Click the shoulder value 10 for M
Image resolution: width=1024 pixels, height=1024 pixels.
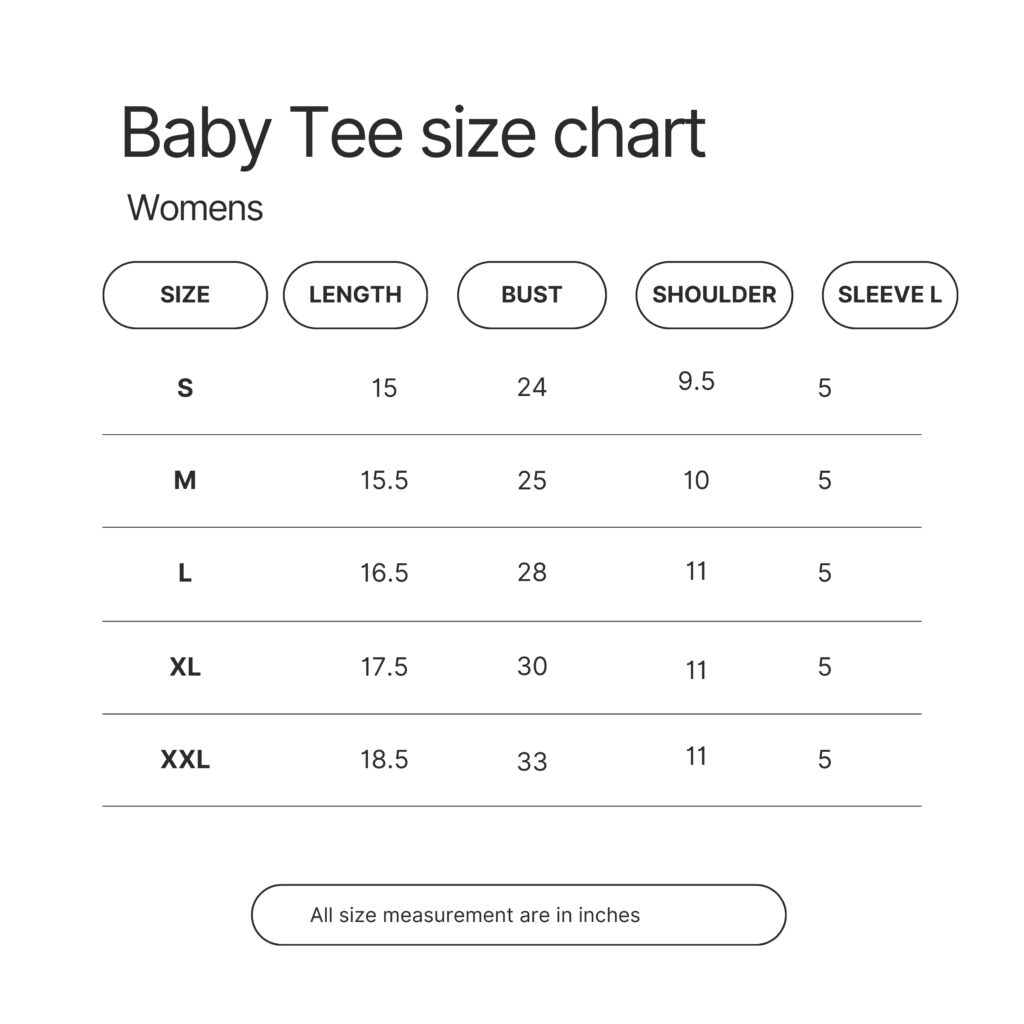696,481
